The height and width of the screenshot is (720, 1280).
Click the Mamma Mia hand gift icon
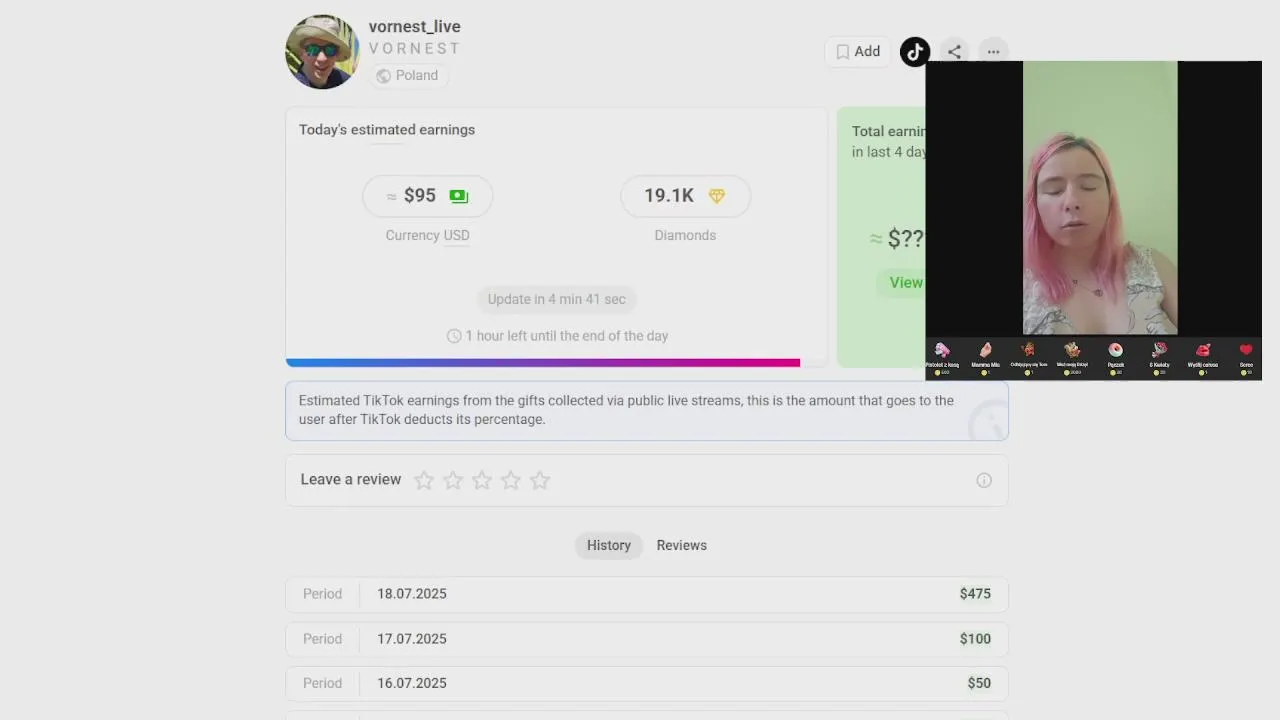pyautogui.click(x=985, y=350)
